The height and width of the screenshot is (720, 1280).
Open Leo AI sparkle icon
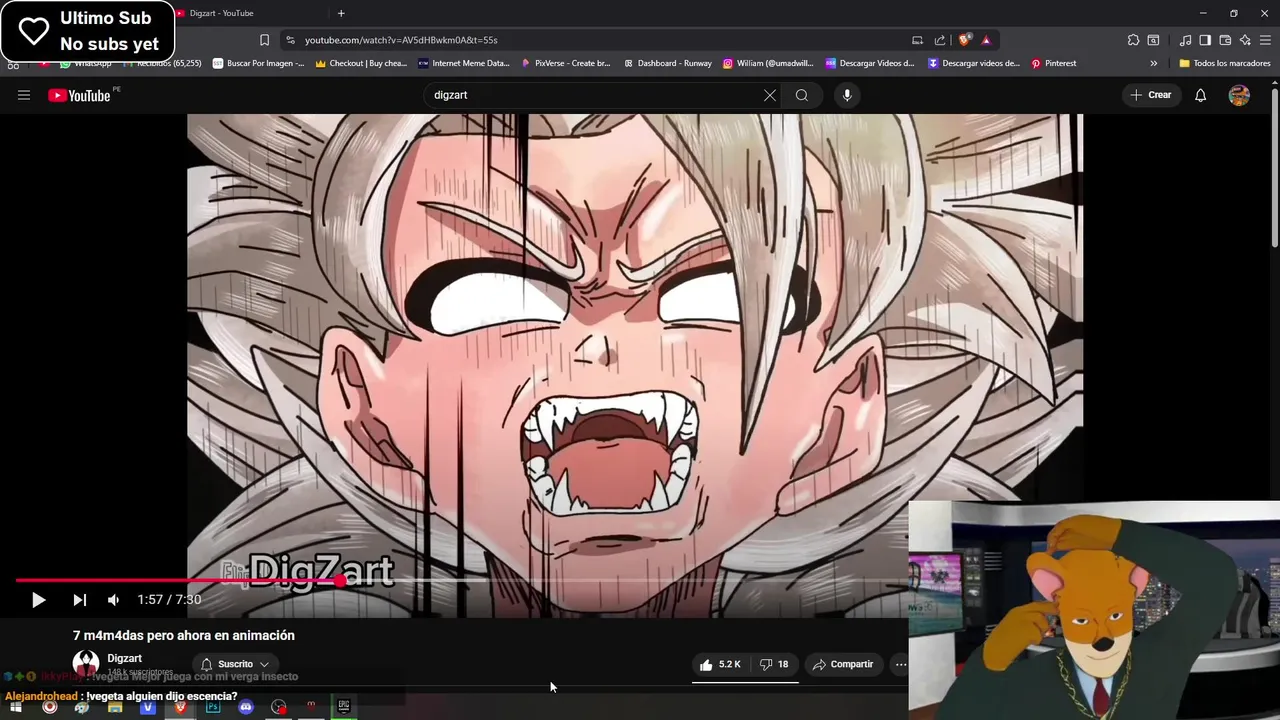1245,40
